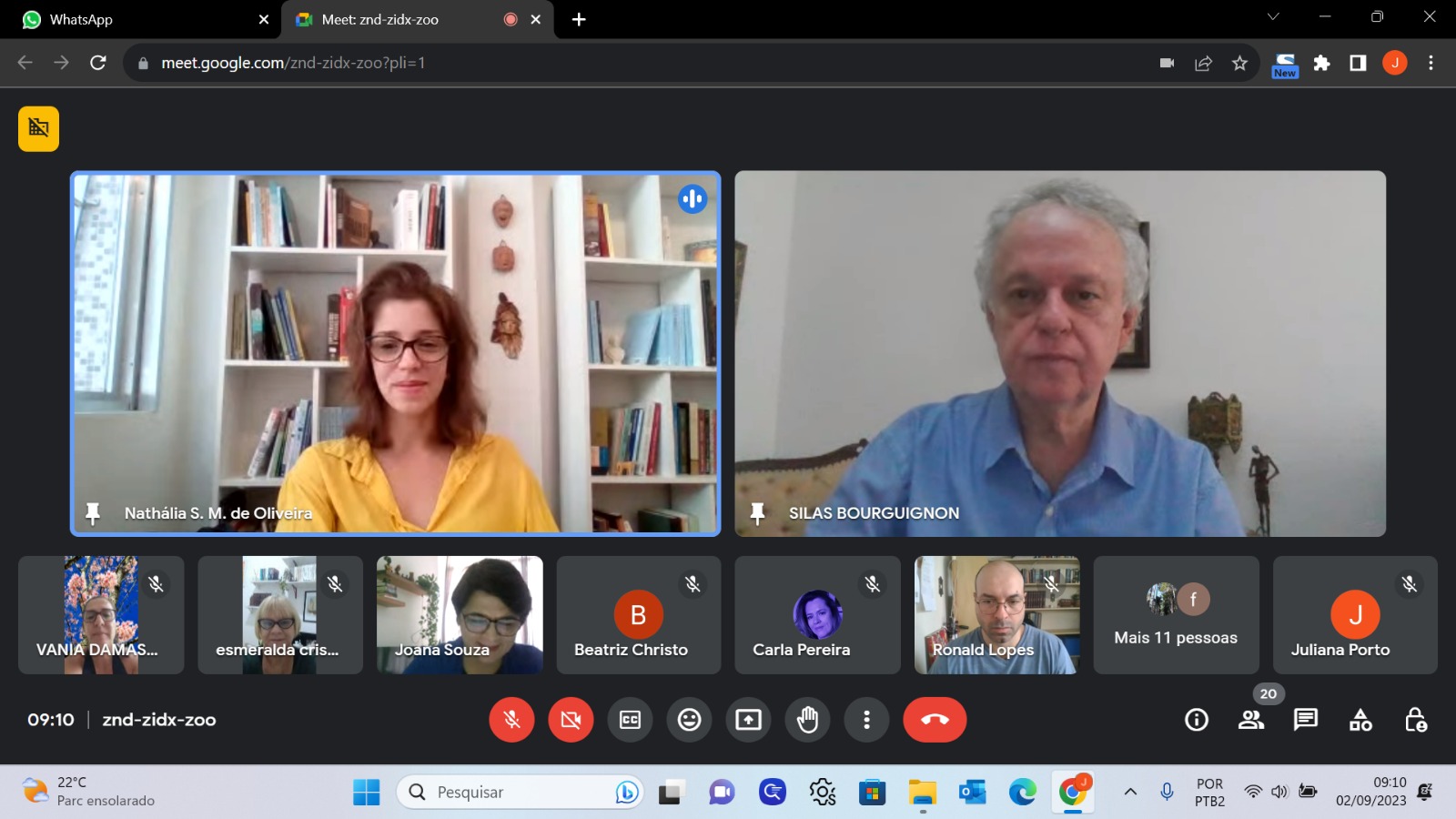Click the address bar URL
This screenshot has height=819, width=1456.
(x=293, y=63)
